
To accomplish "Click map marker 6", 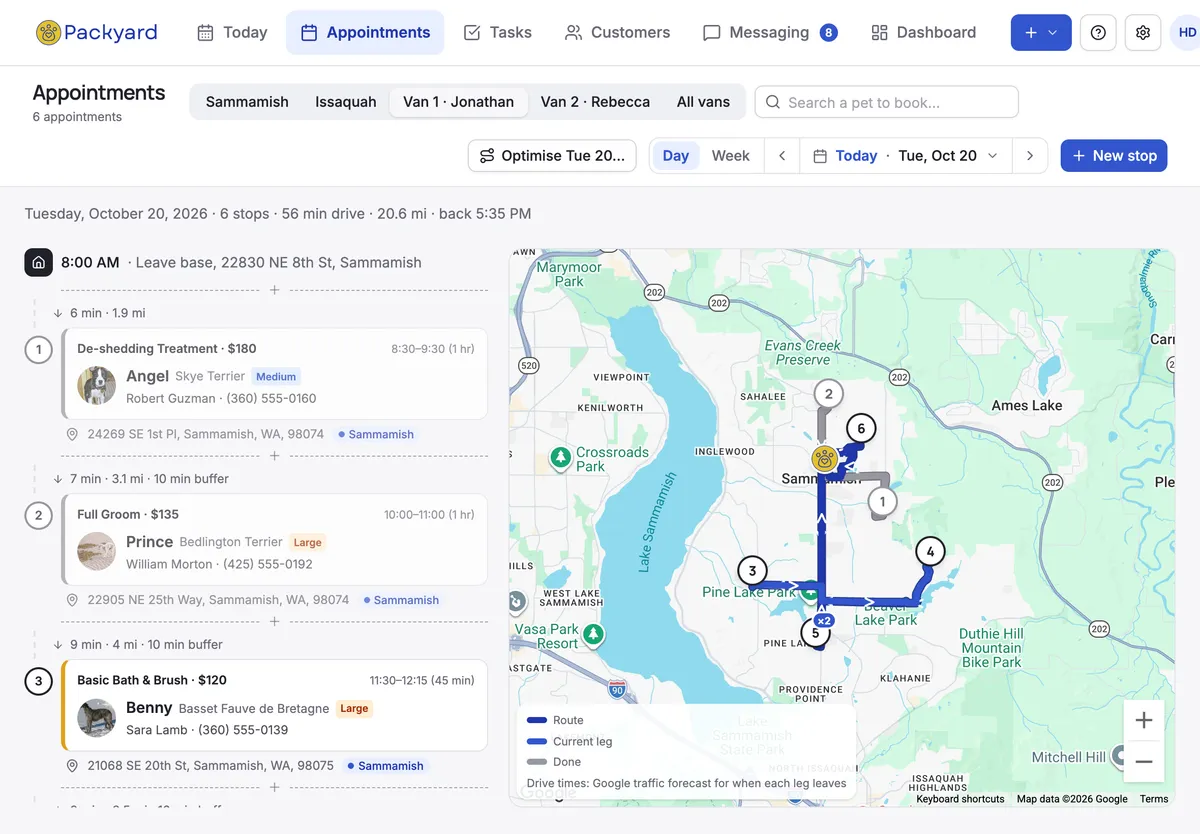I will point(860,428).
